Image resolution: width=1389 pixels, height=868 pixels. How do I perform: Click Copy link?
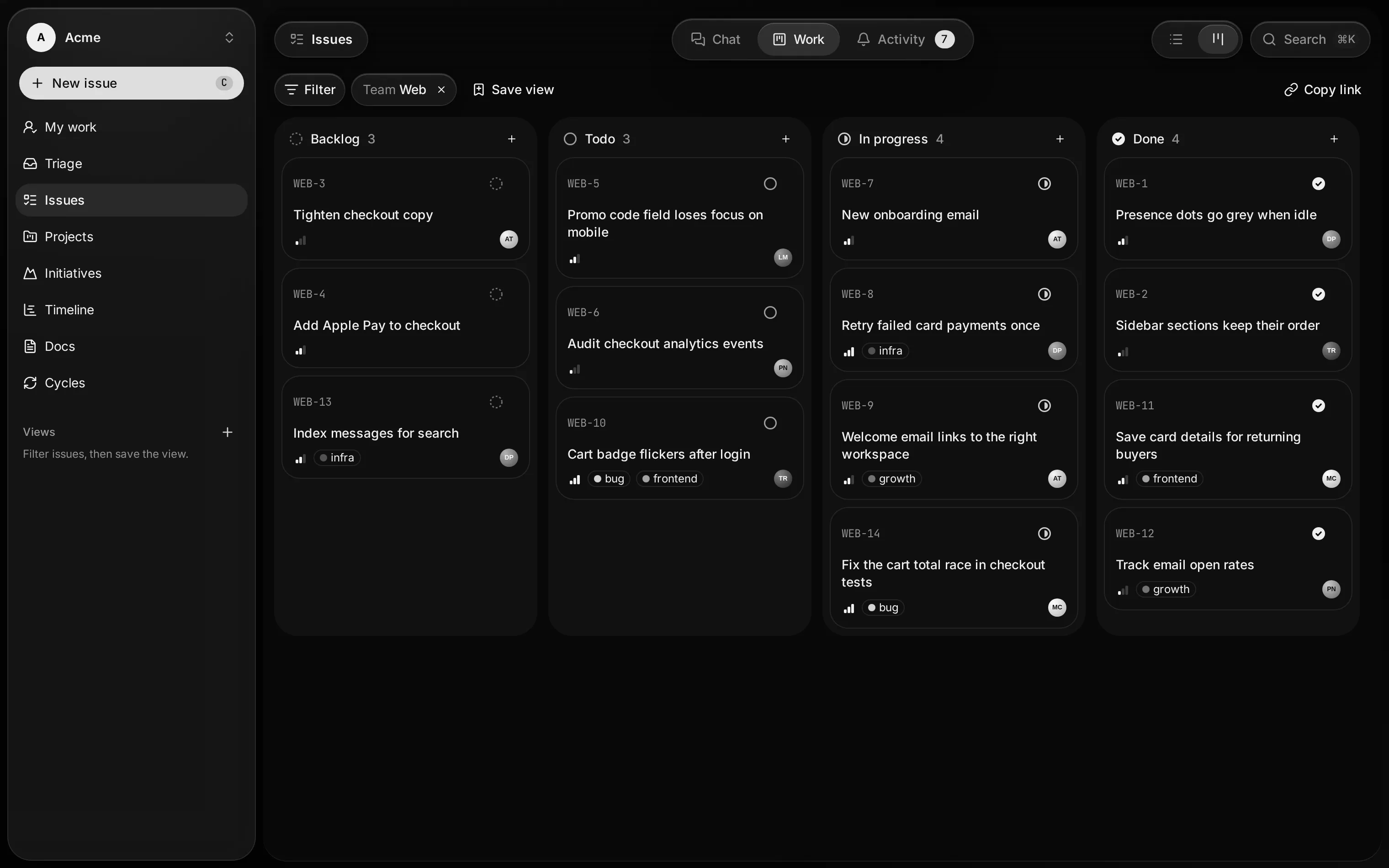(1322, 90)
